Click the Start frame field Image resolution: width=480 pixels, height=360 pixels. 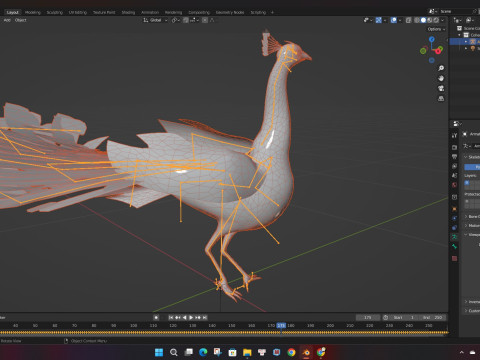pyautogui.click(x=403, y=318)
